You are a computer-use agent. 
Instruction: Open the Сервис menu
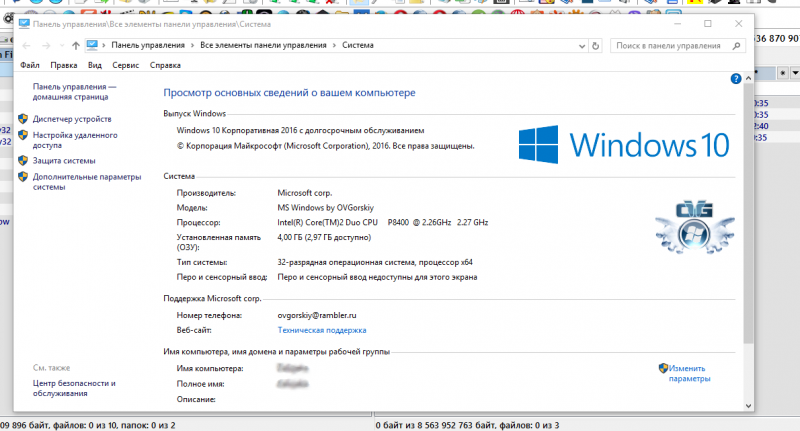click(x=126, y=65)
